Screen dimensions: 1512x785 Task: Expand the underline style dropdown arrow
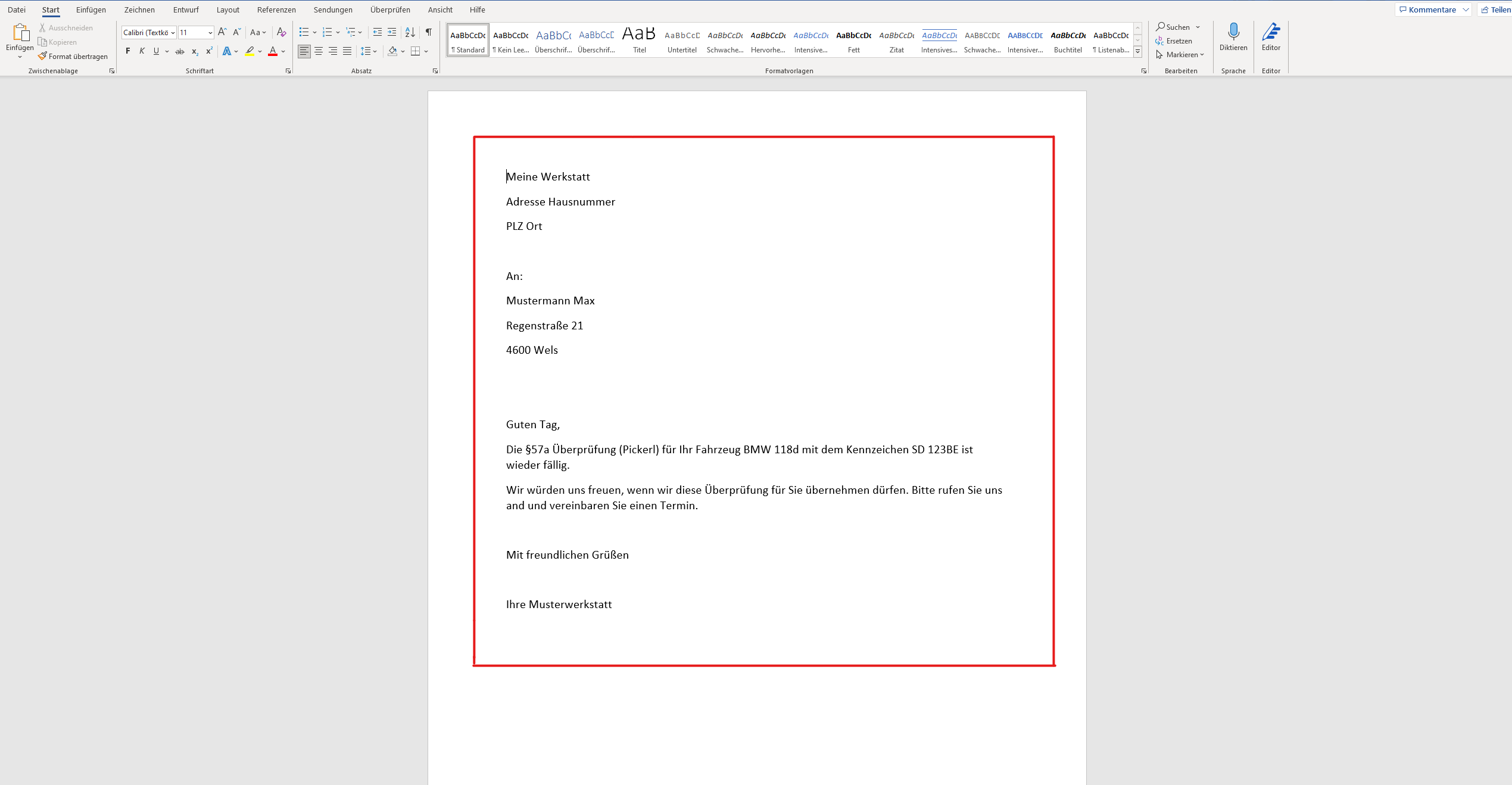pos(167,52)
